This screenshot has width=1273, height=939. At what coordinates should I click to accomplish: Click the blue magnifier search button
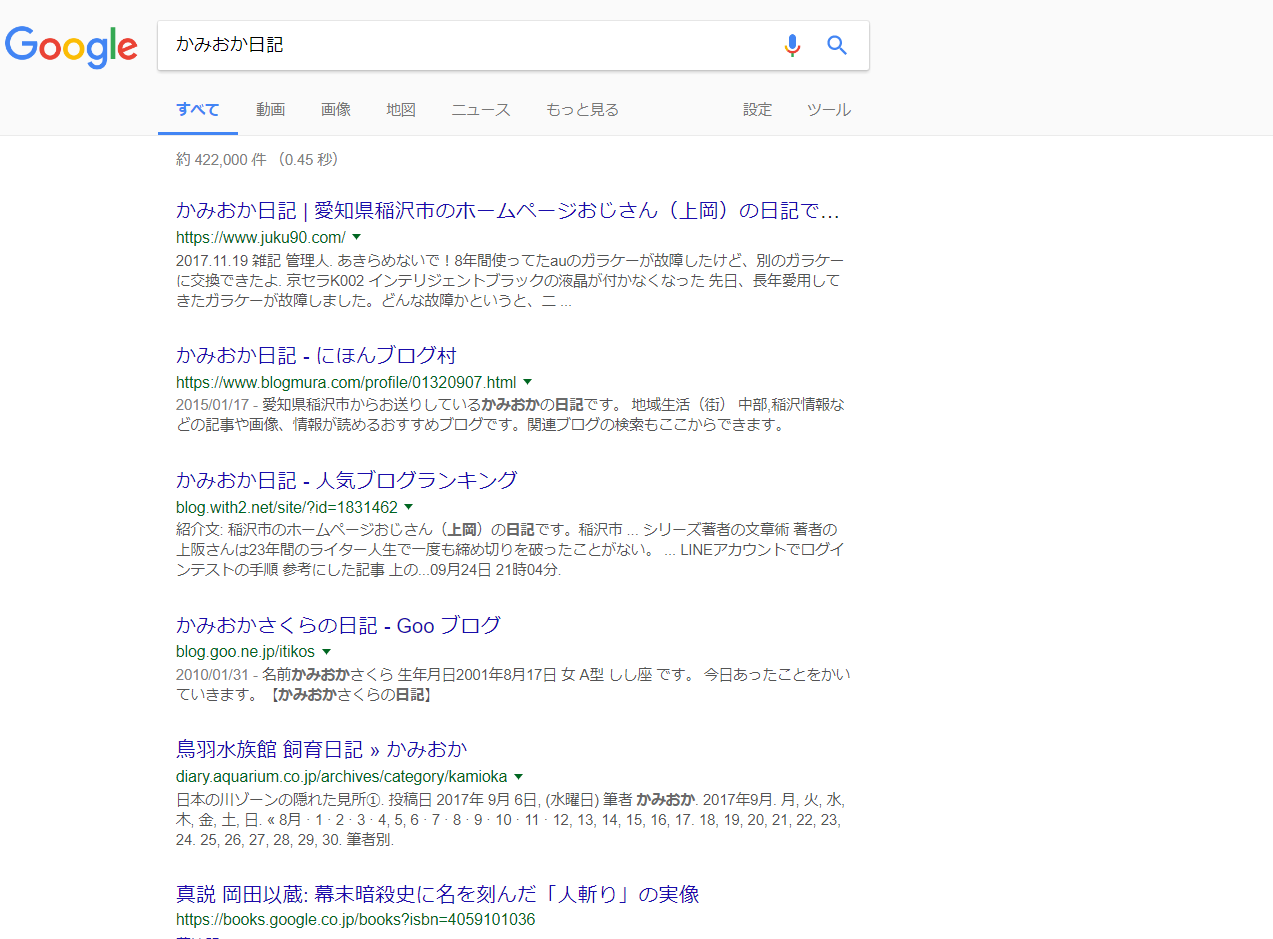pyautogui.click(x=837, y=45)
